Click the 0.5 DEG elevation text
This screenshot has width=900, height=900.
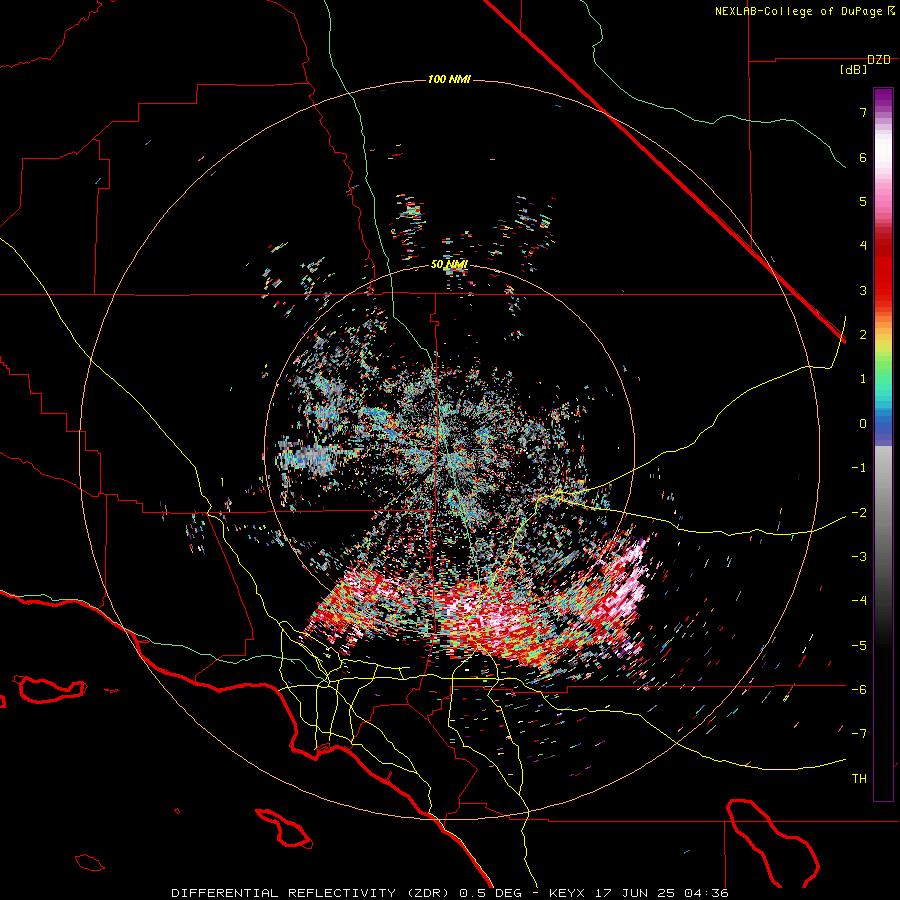pos(490,893)
